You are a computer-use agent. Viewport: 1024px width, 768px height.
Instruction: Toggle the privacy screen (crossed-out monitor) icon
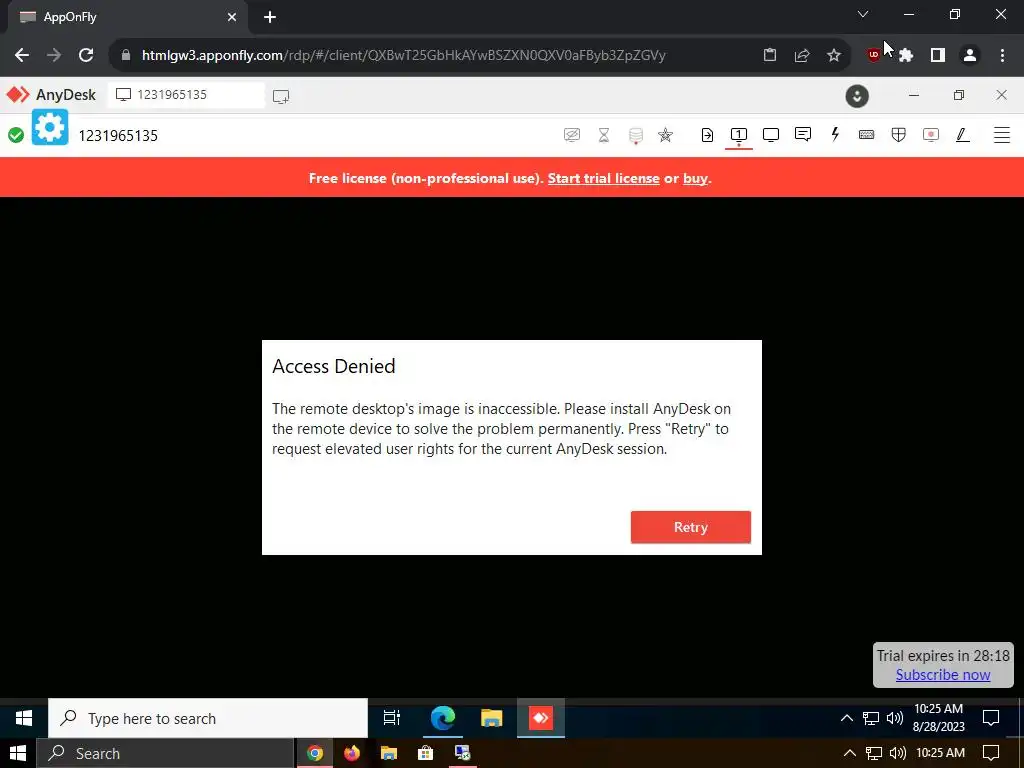[571, 135]
